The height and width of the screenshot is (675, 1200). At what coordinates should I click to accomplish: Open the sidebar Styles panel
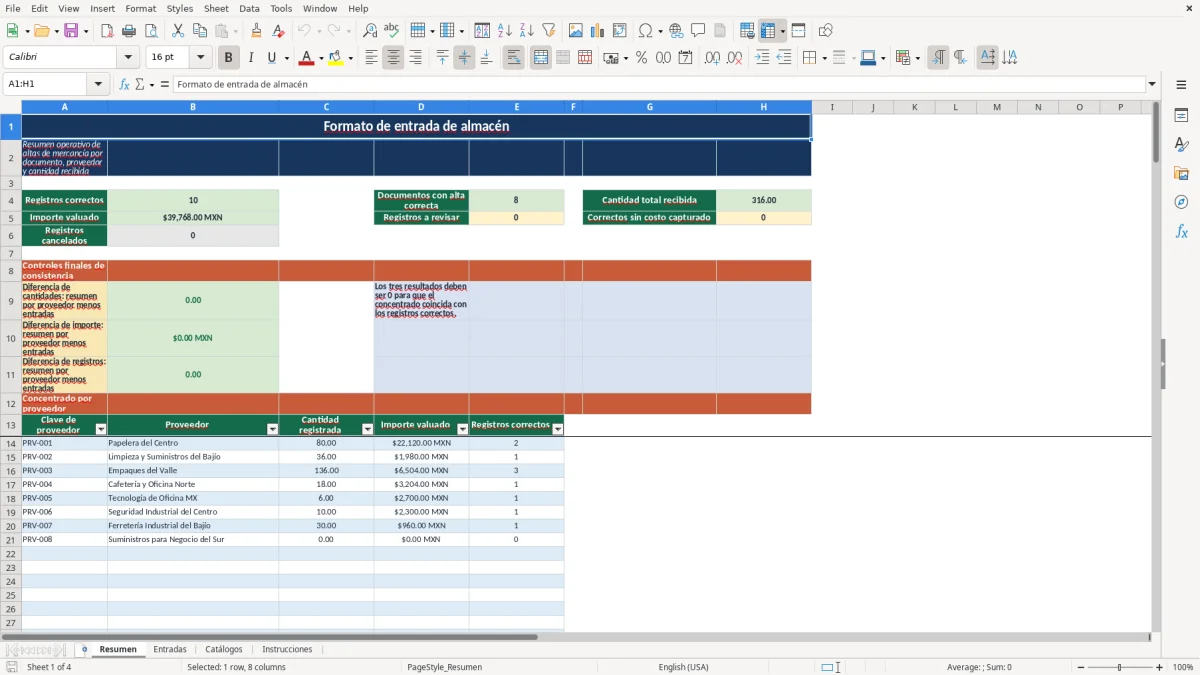point(1181,144)
